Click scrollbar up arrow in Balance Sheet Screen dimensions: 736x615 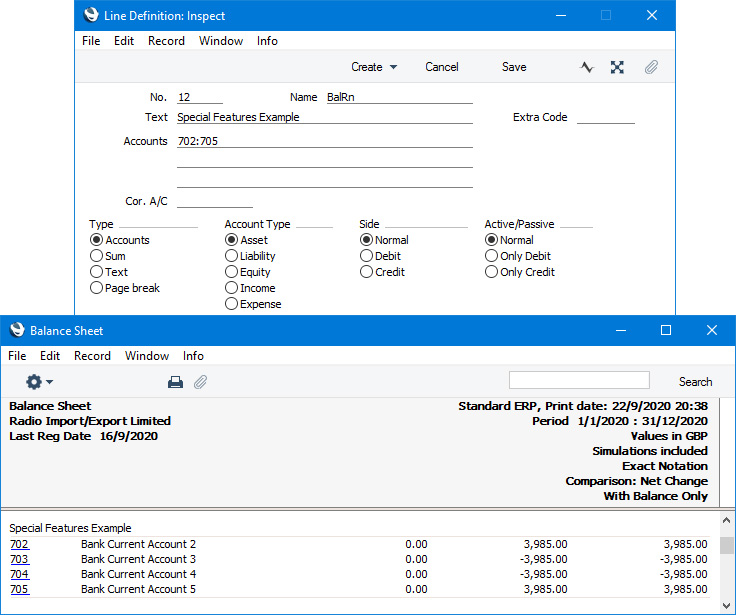(x=726, y=520)
